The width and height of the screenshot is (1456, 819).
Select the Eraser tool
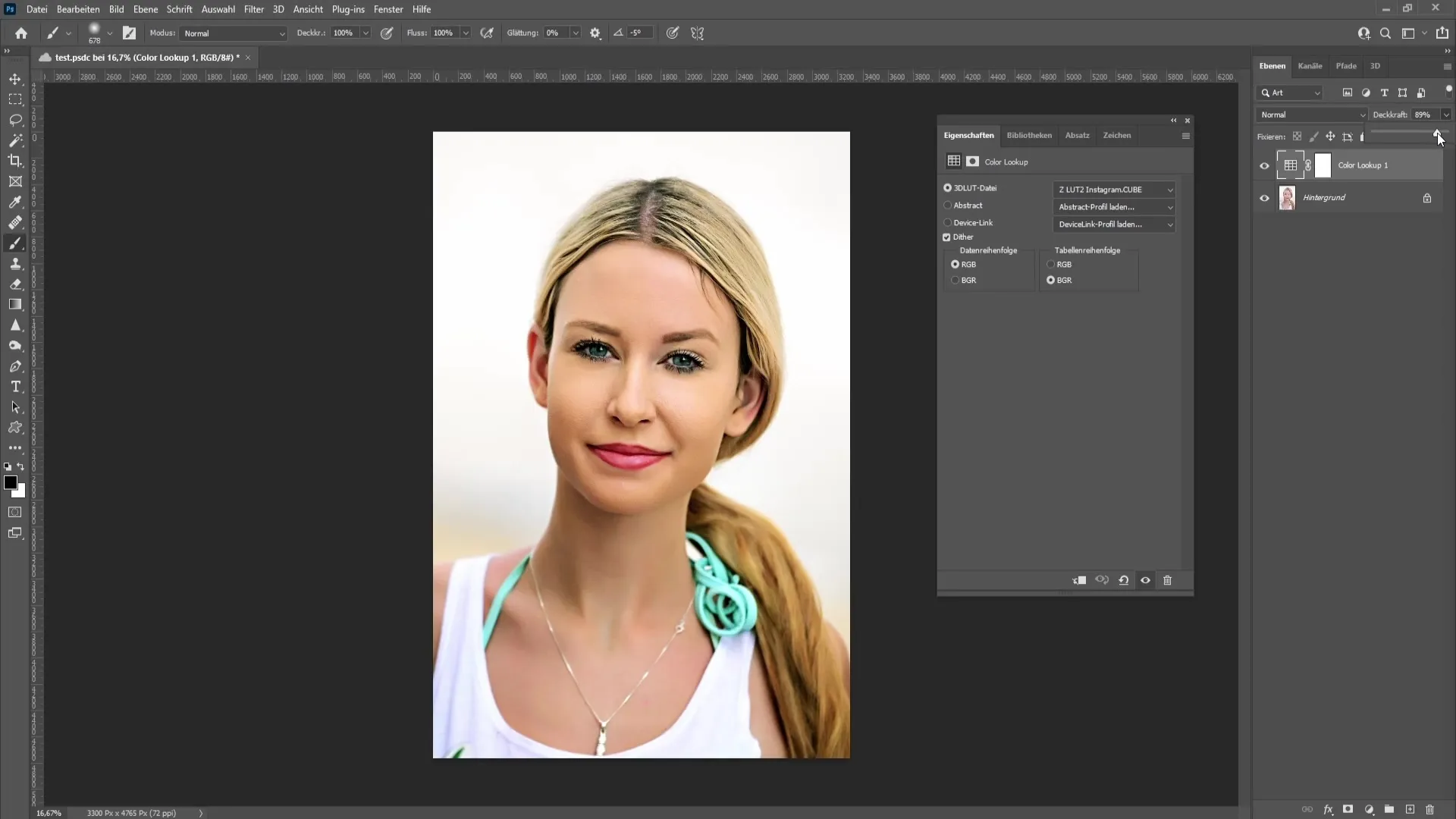(15, 284)
